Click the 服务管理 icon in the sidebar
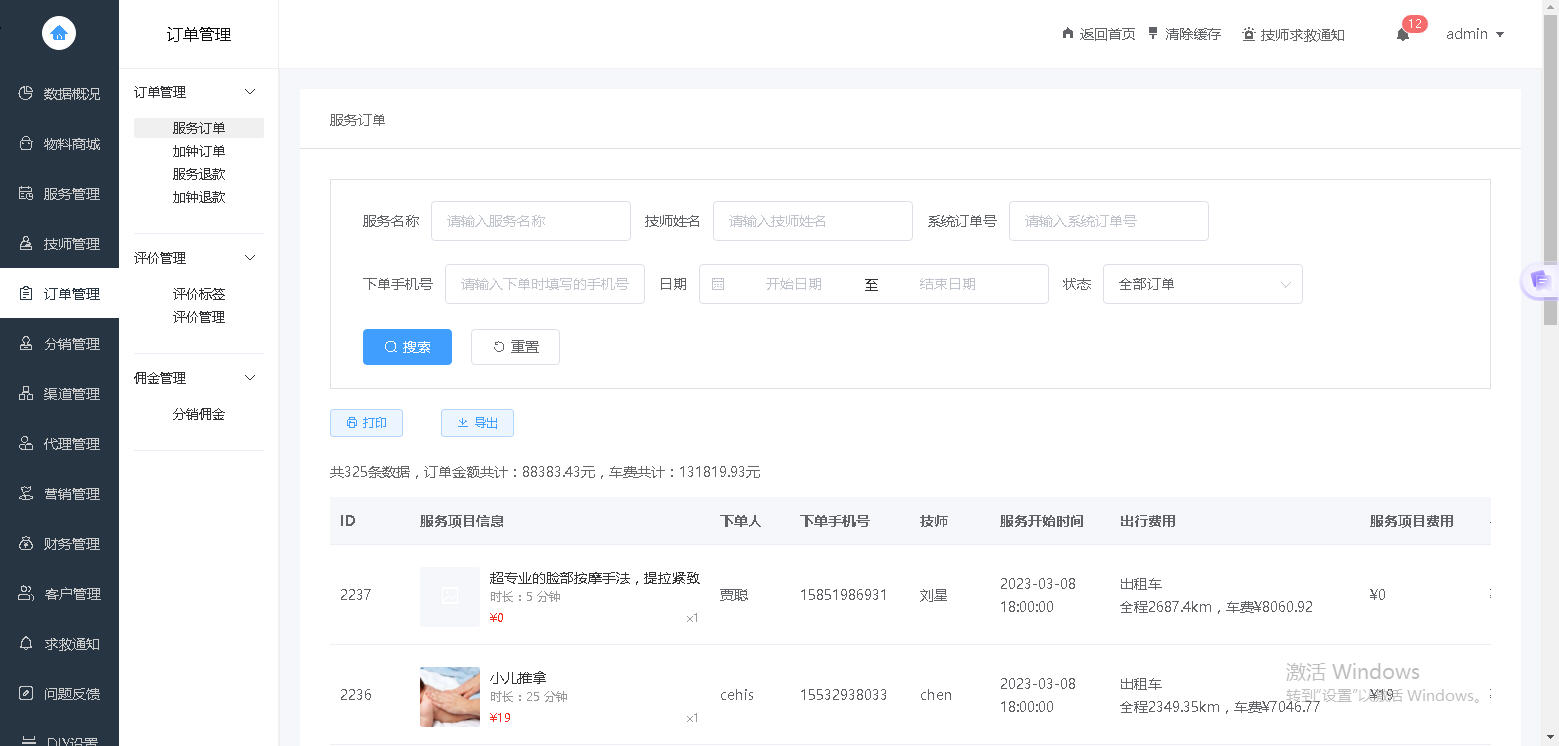Screen dimensions: 1559x746 coord(26,193)
